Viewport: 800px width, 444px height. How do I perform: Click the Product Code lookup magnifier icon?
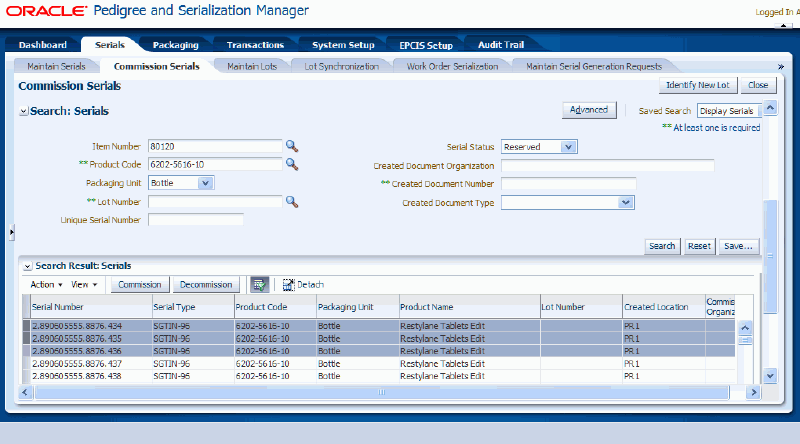292,164
